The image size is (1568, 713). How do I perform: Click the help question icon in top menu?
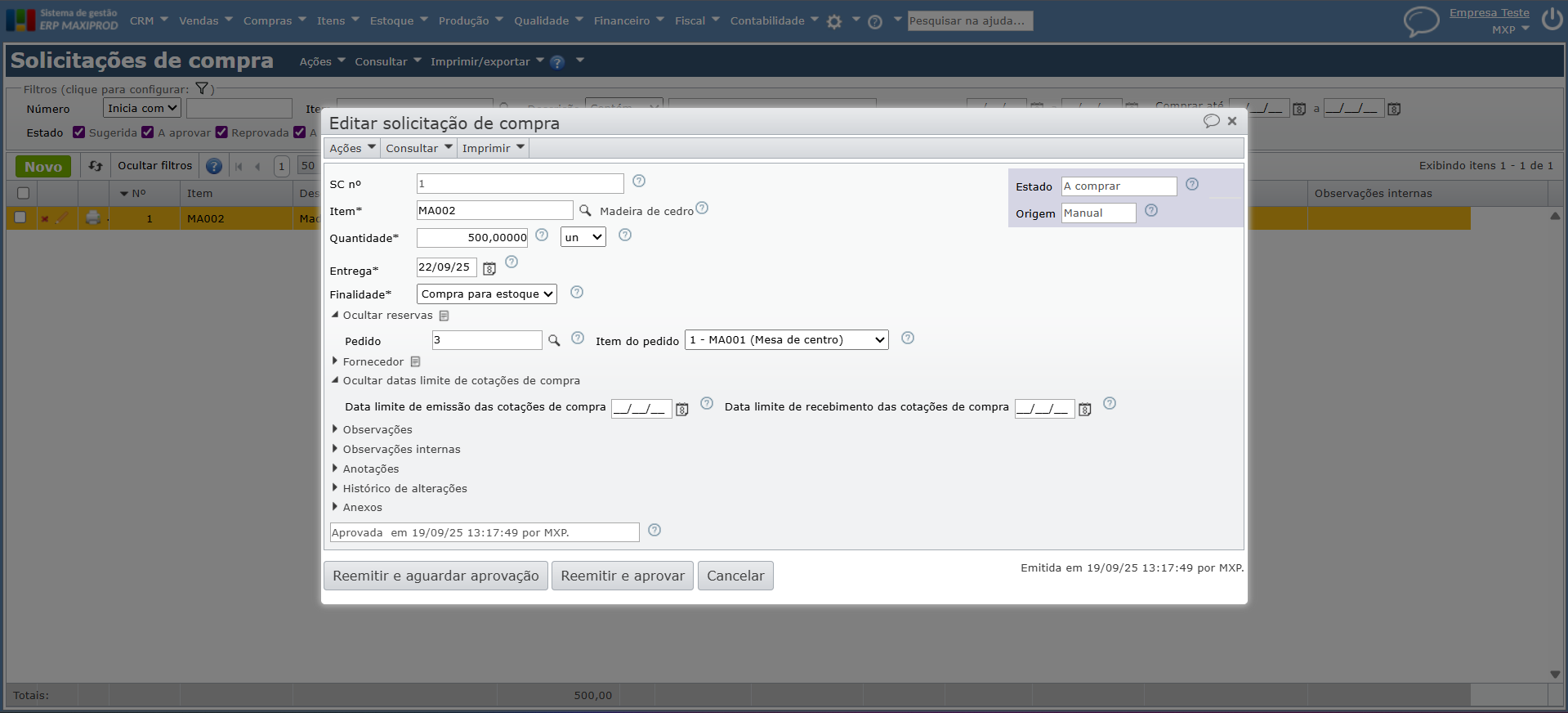click(875, 22)
